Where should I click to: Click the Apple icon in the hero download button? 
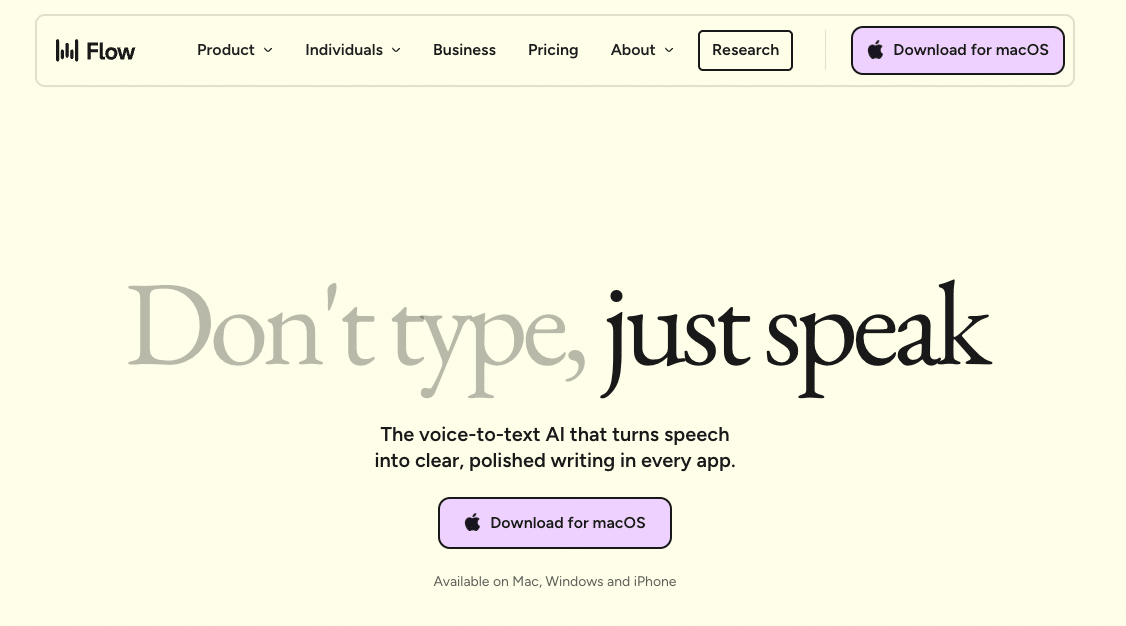pos(473,523)
